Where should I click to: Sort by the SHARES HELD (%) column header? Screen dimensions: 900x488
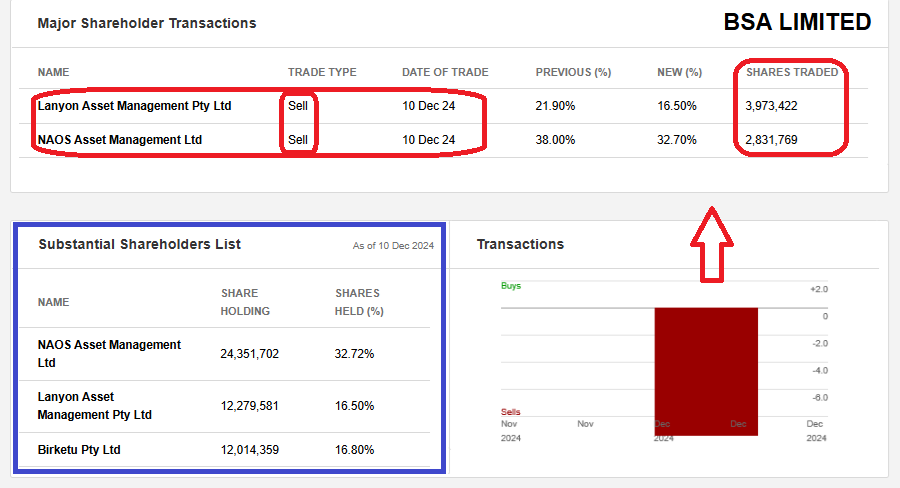[359, 302]
